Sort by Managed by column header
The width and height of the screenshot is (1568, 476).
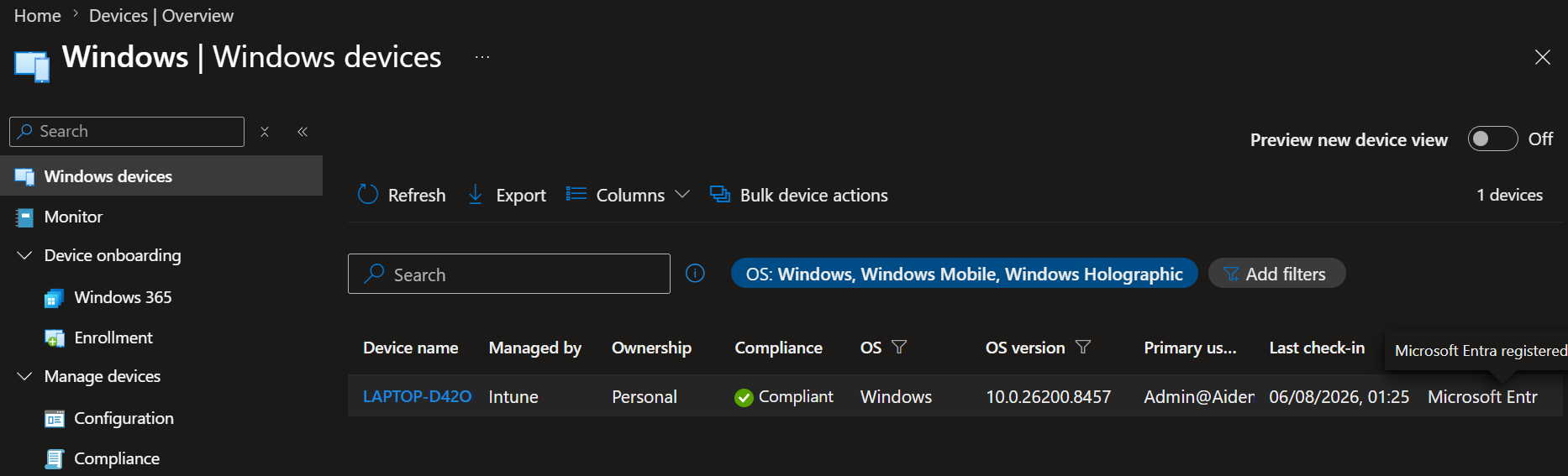point(535,348)
